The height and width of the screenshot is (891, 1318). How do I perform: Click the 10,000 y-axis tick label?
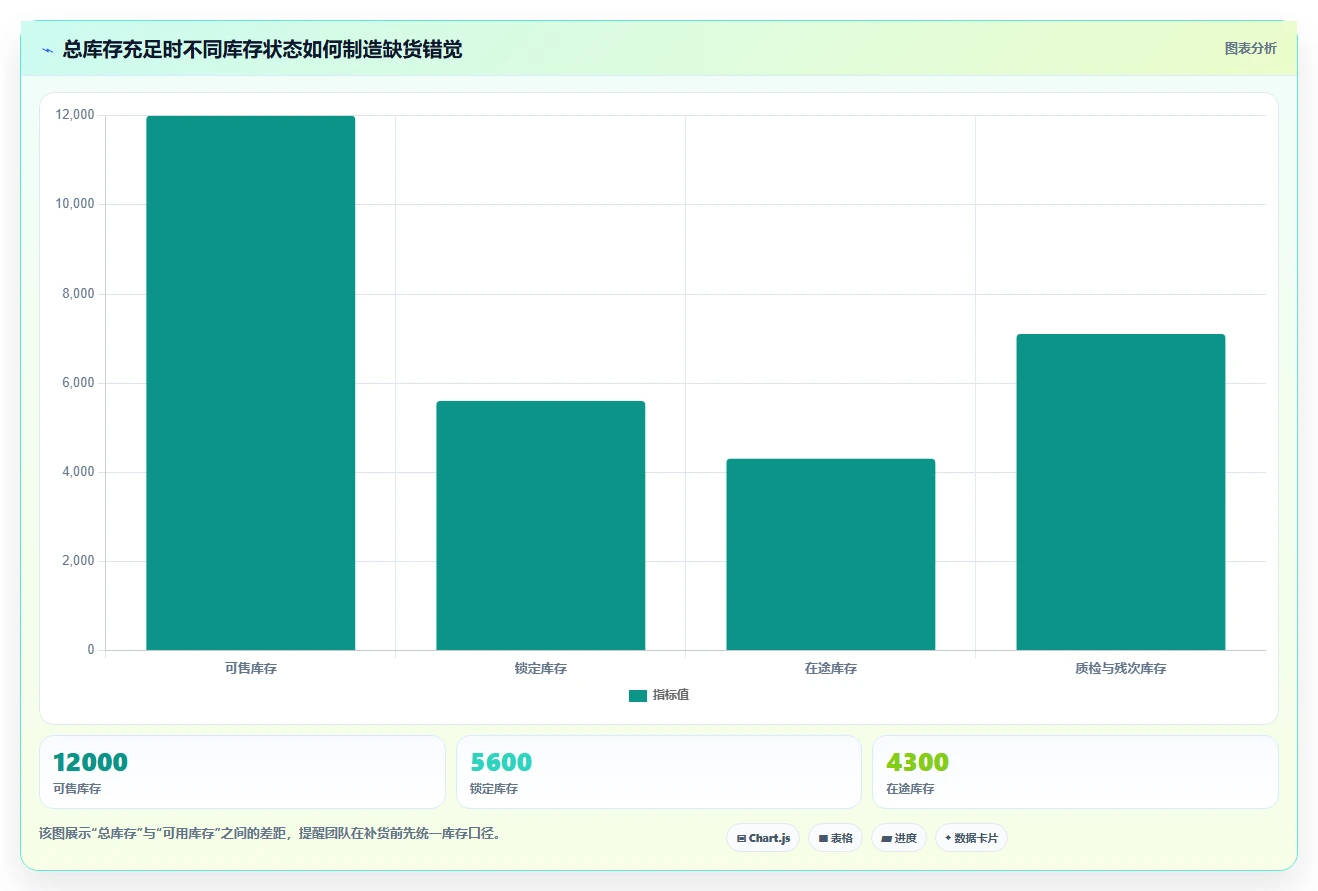tap(76, 204)
